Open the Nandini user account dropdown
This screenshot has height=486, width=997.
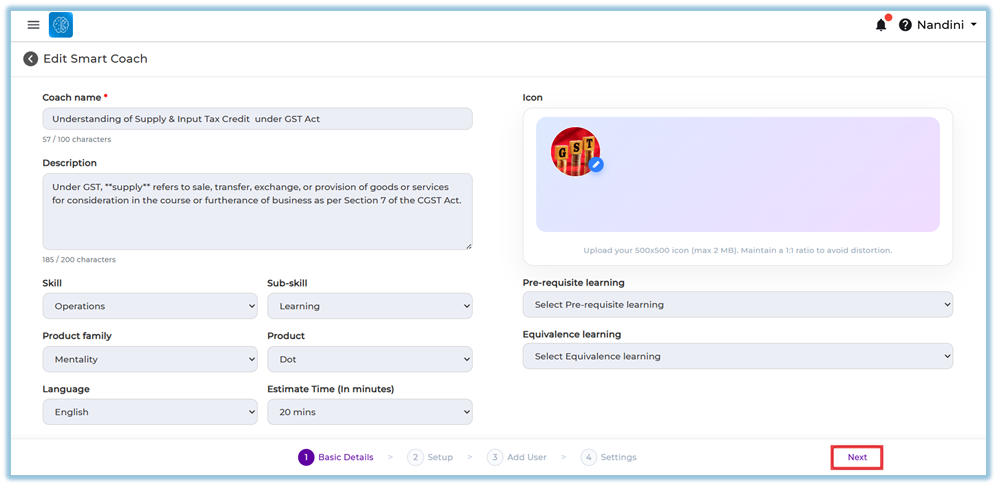point(946,25)
